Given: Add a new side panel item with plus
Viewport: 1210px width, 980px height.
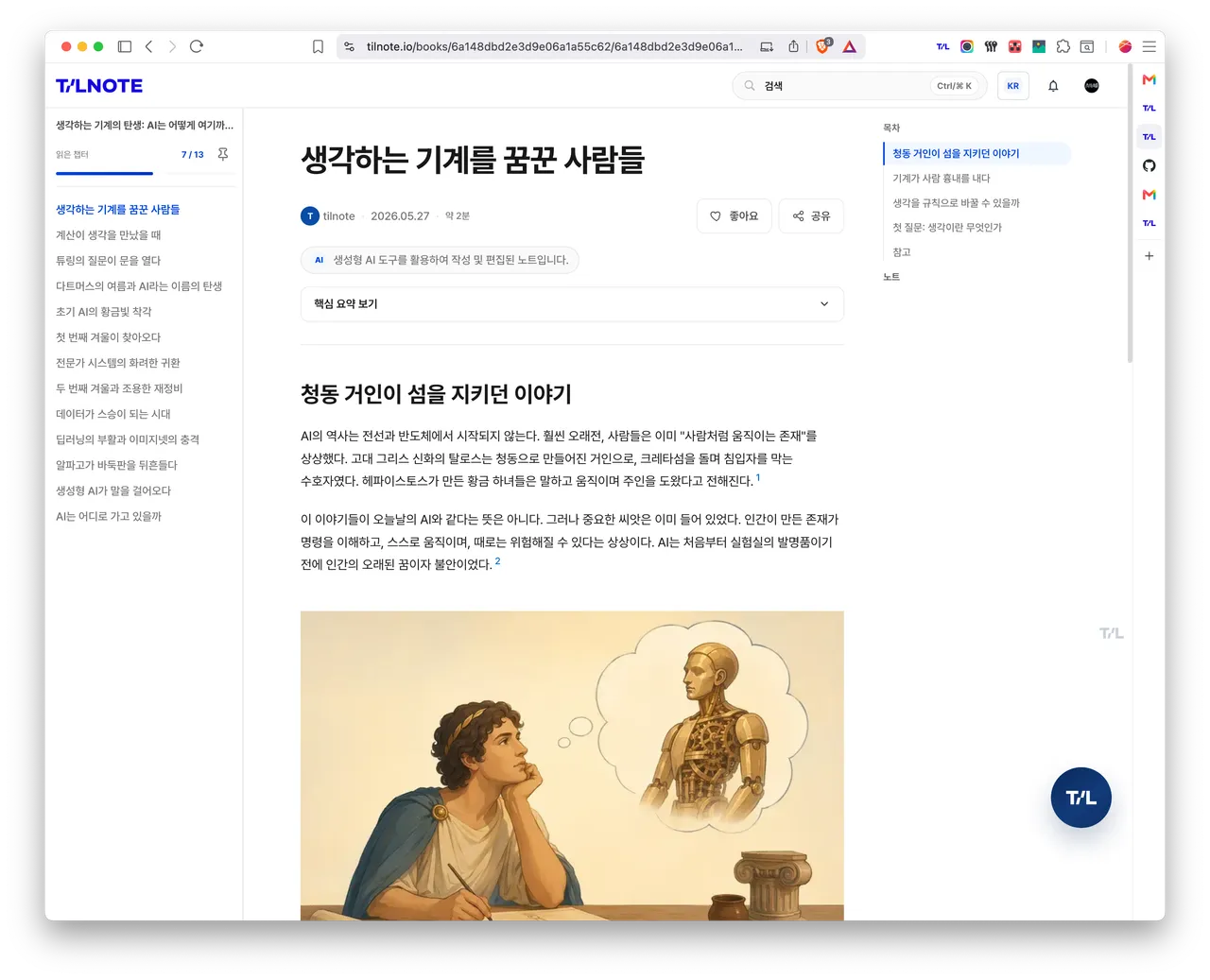Looking at the screenshot, I should click(1149, 256).
